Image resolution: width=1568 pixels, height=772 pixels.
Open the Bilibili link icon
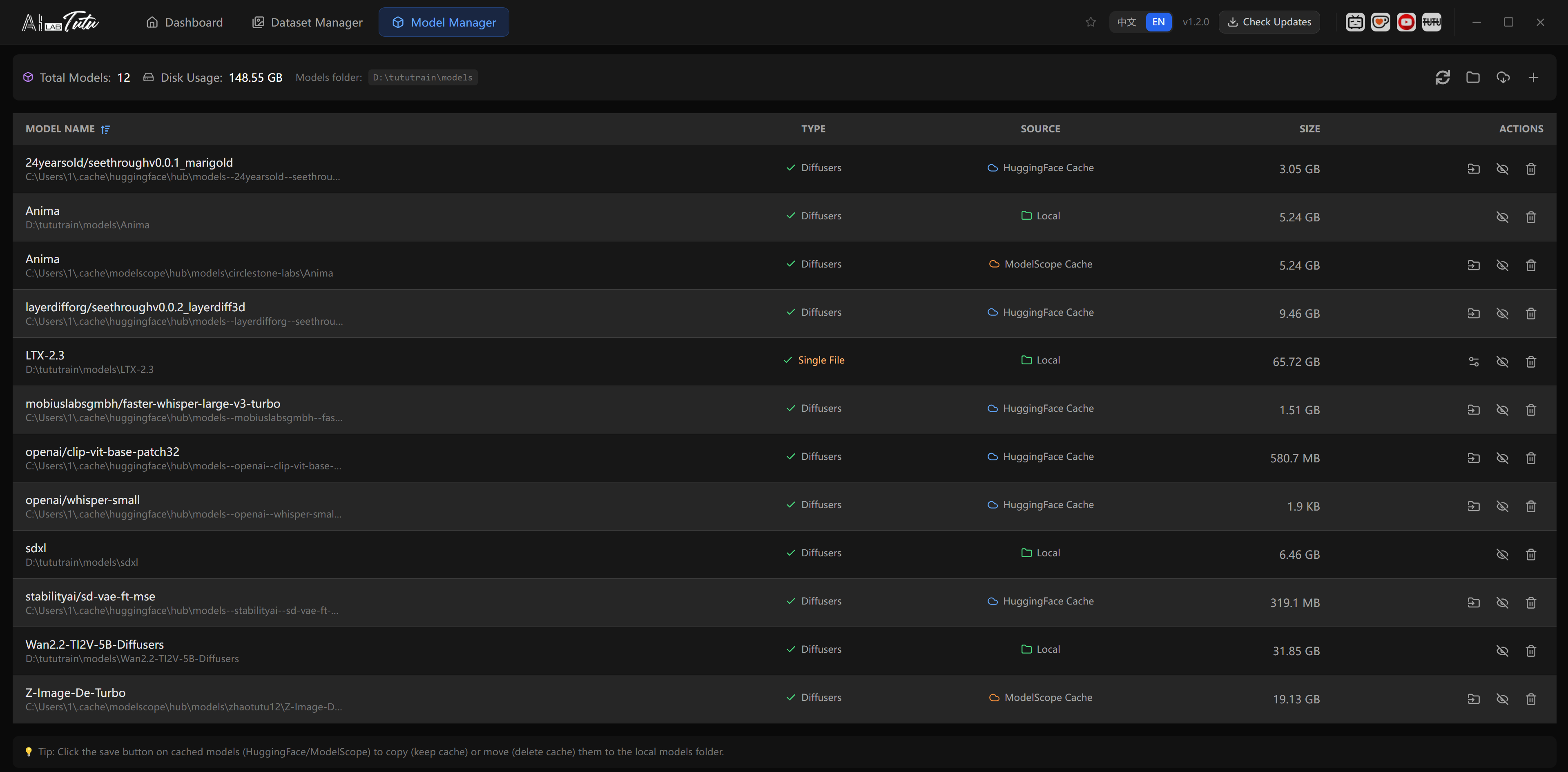[x=1354, y=22]
